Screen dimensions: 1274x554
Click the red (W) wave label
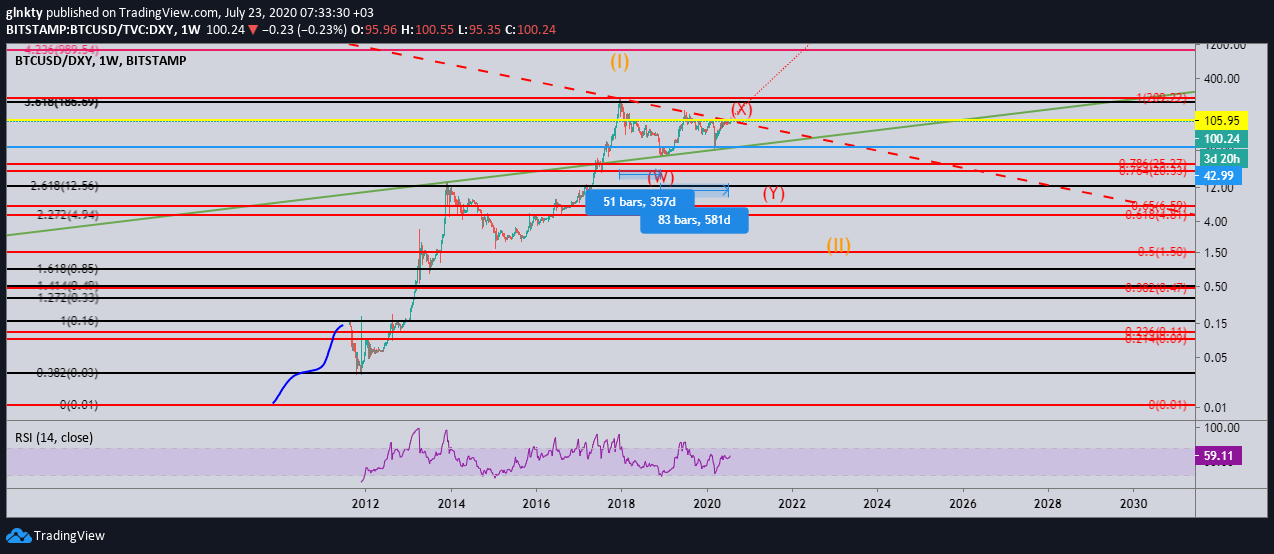(660, 177)
